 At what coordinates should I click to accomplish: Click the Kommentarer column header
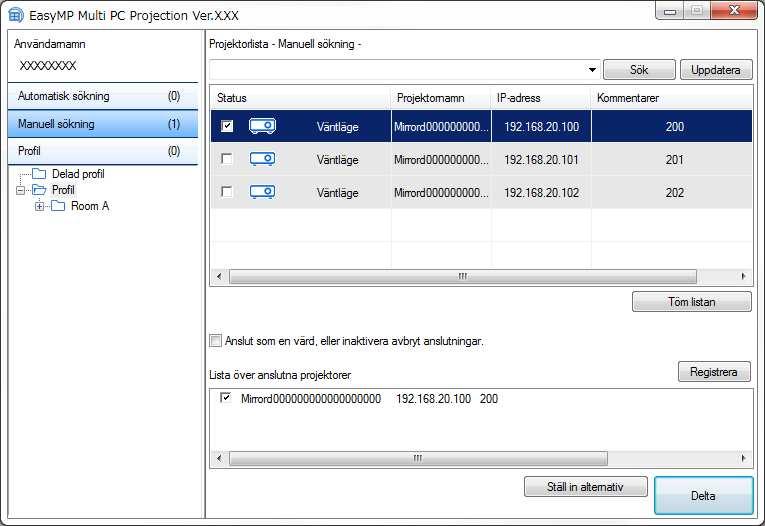672,98
